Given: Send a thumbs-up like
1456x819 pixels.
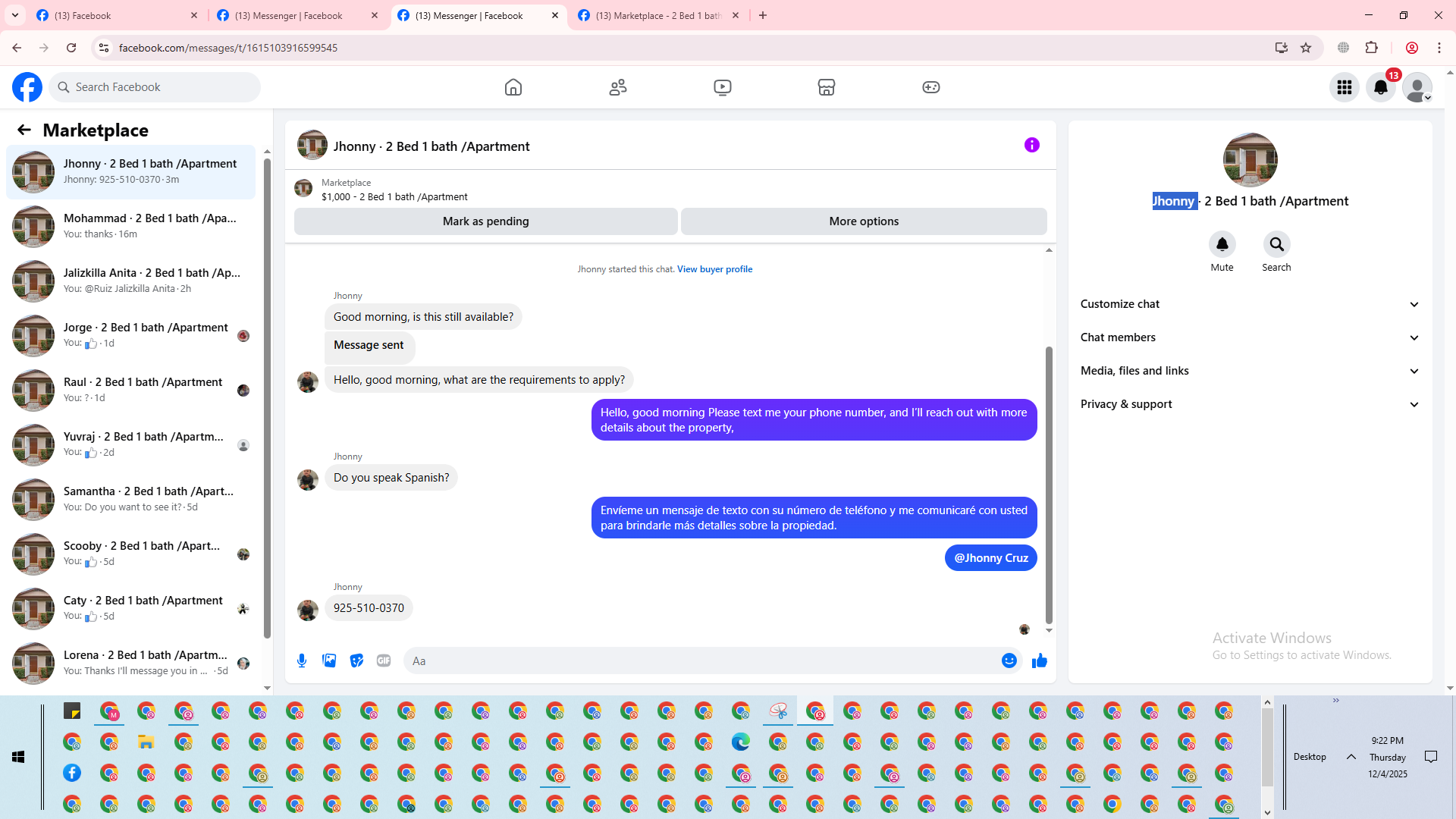Looking at the screenshot, I should coord(1039,661).
